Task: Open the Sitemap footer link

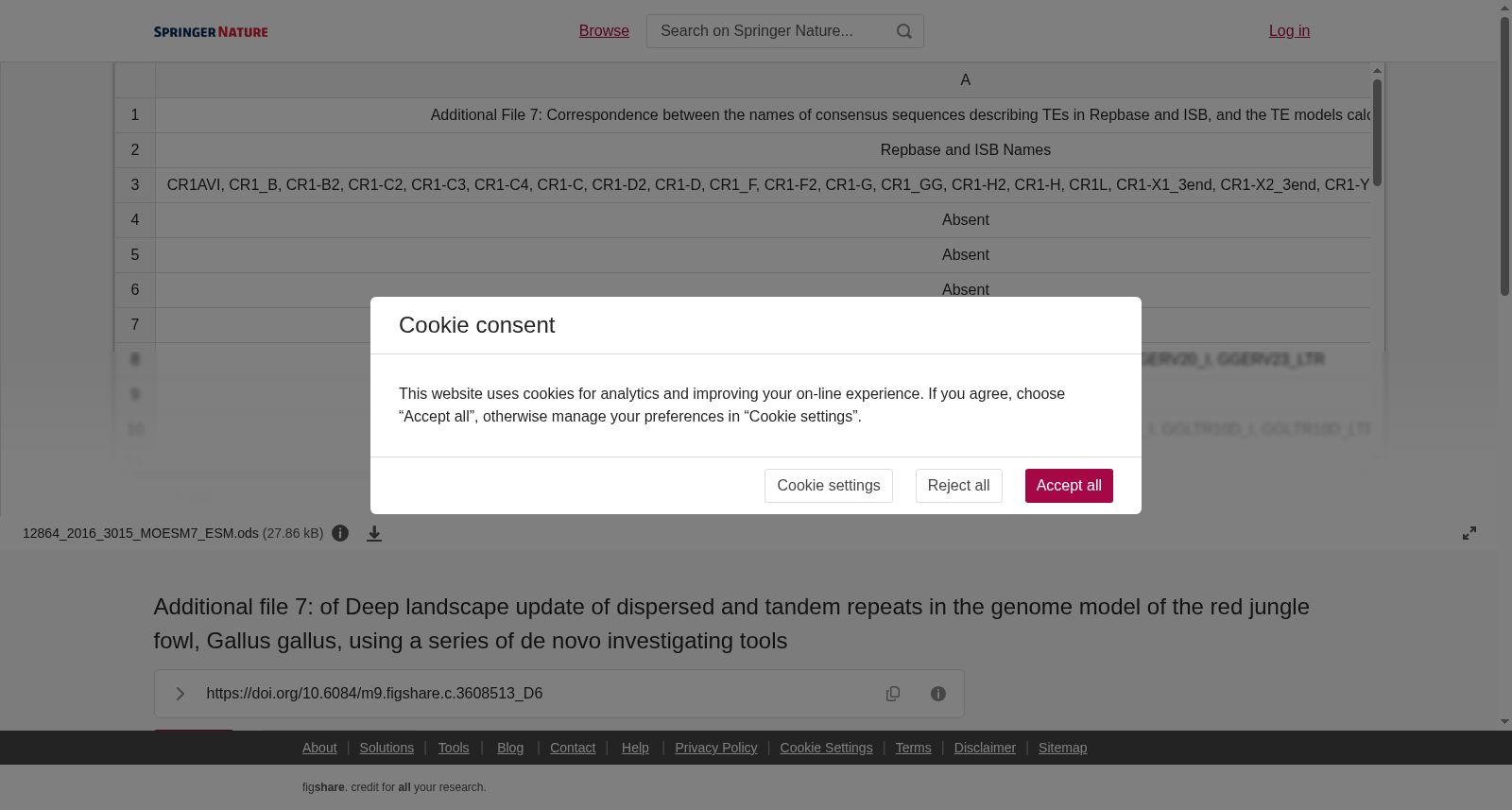Action: coord(1062,748)
